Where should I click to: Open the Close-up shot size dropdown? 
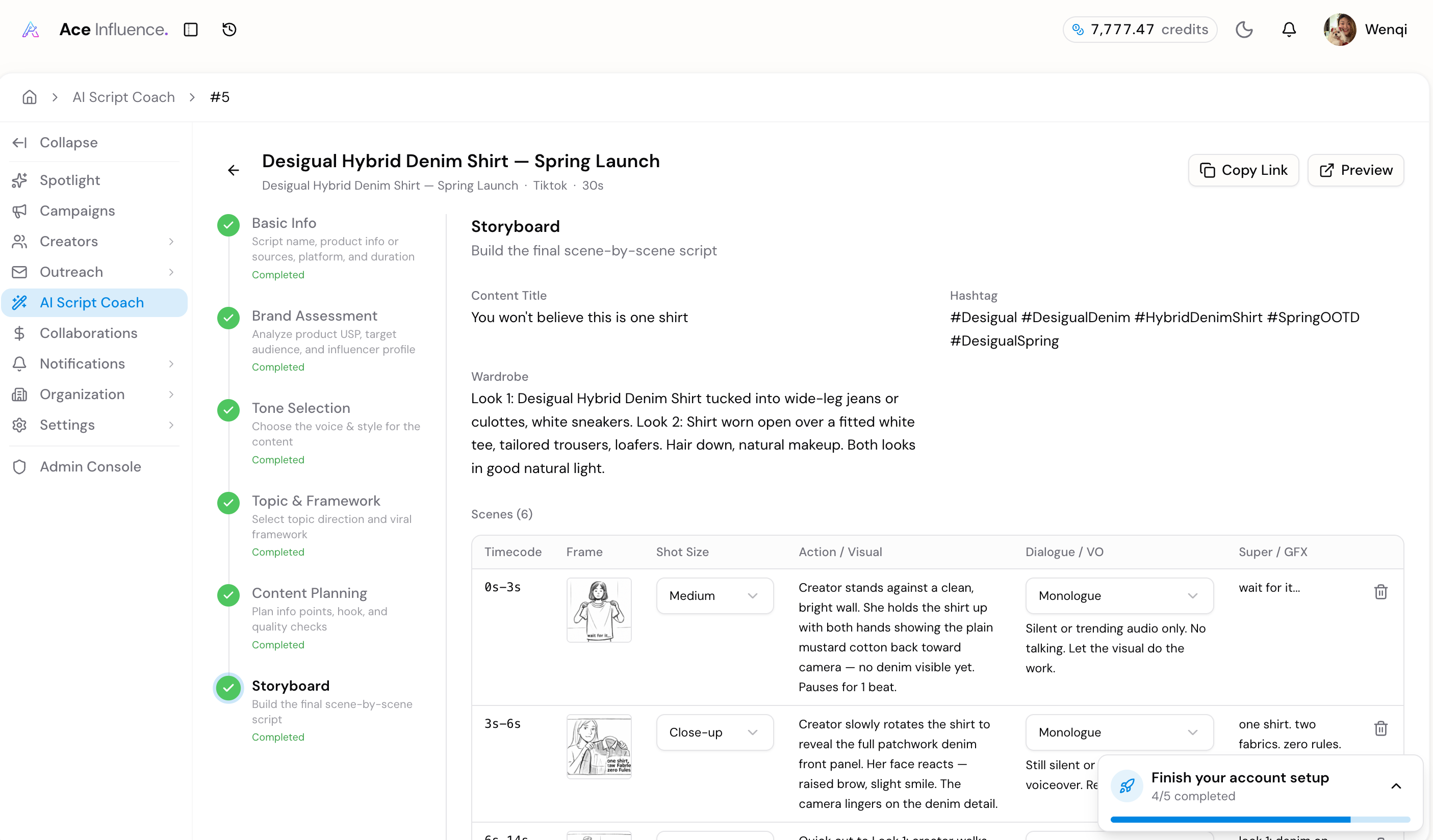714,732
